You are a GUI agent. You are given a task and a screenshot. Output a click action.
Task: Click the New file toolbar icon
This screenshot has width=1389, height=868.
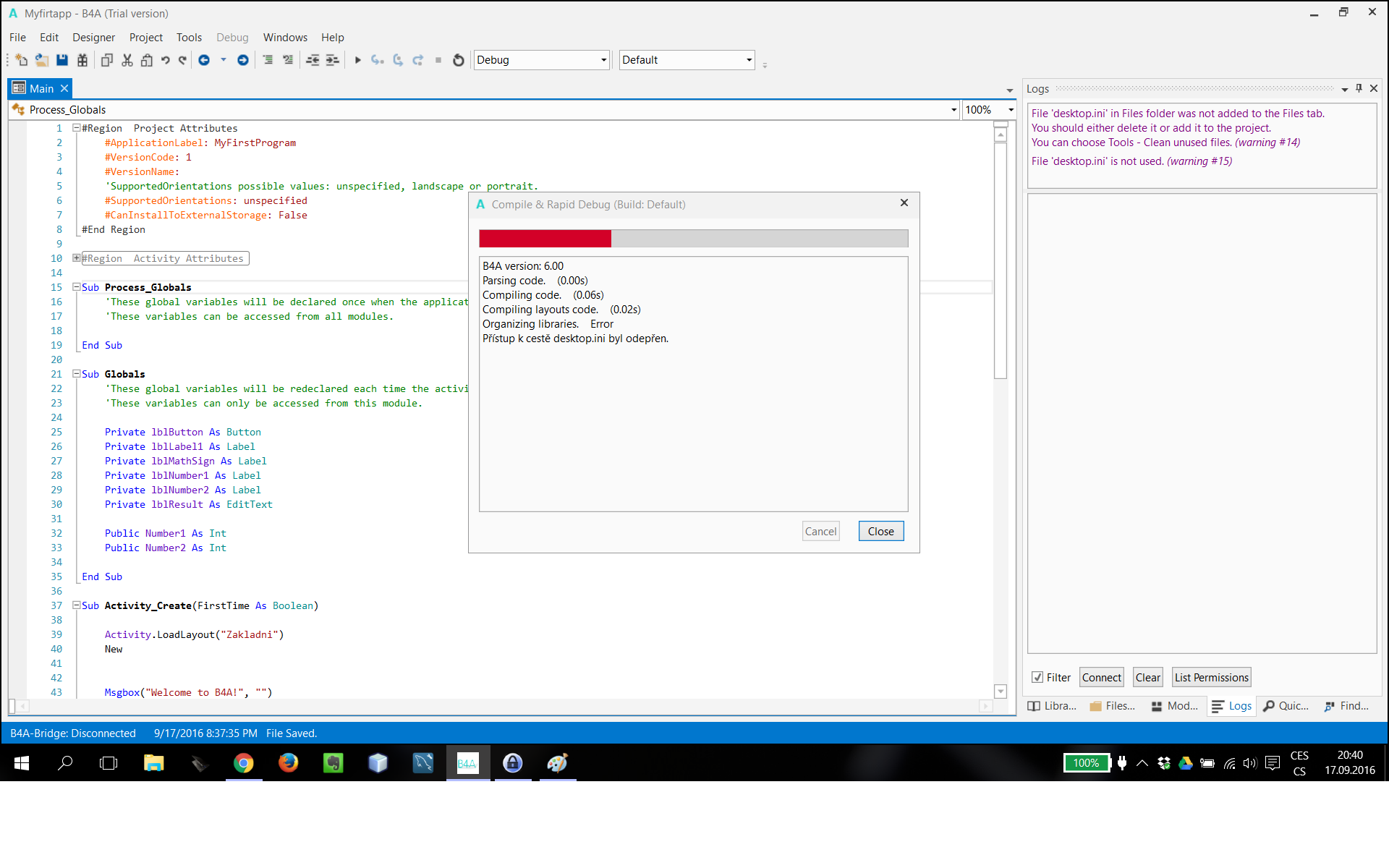(22, 60)
